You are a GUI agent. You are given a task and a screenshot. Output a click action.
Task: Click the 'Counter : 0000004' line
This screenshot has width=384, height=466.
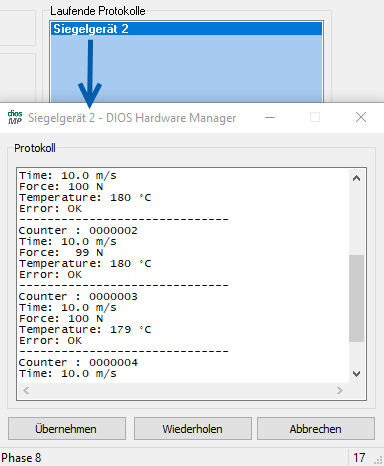click(78, 362)
